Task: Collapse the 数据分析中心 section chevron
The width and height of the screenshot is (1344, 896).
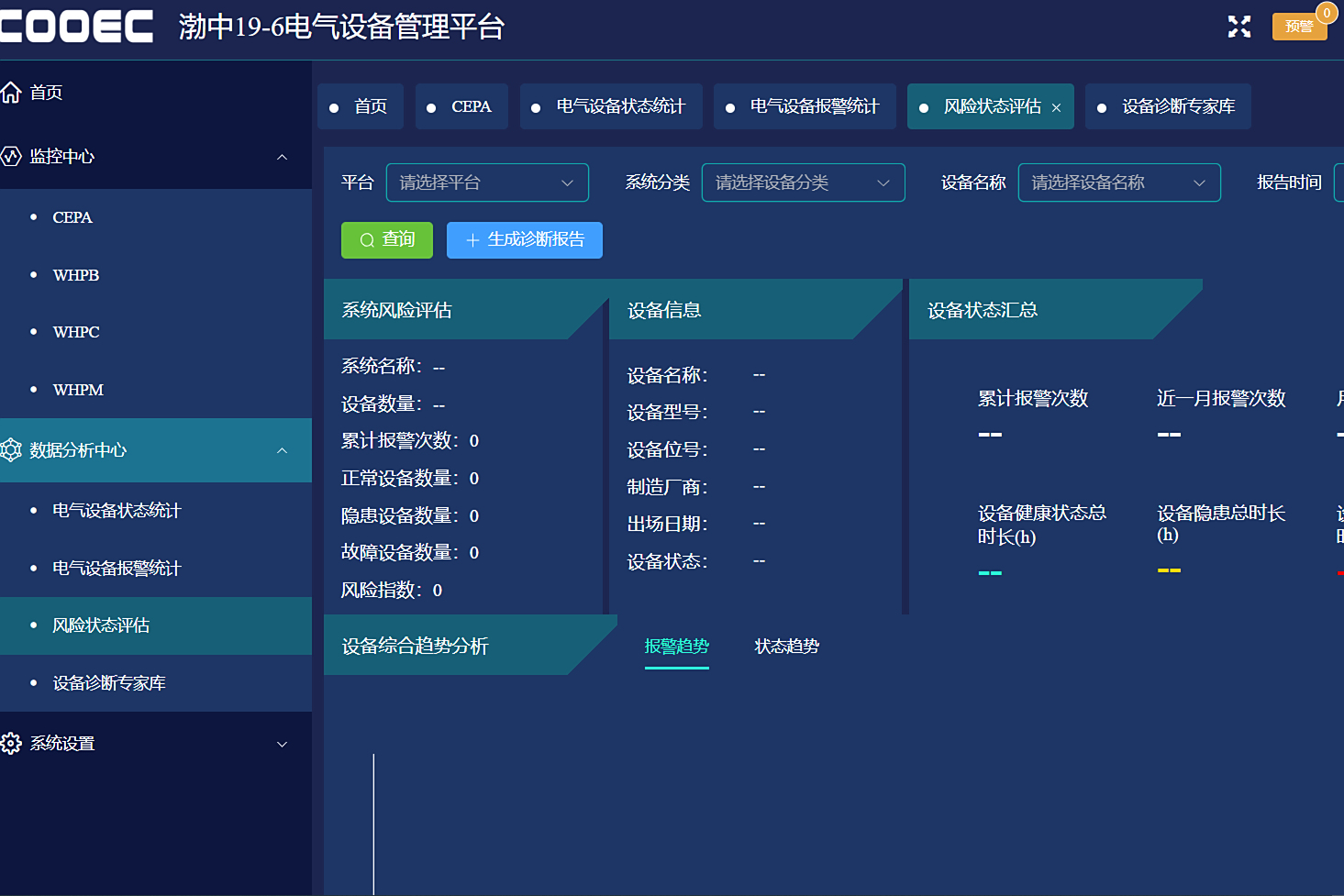Action: click(283, 450)
